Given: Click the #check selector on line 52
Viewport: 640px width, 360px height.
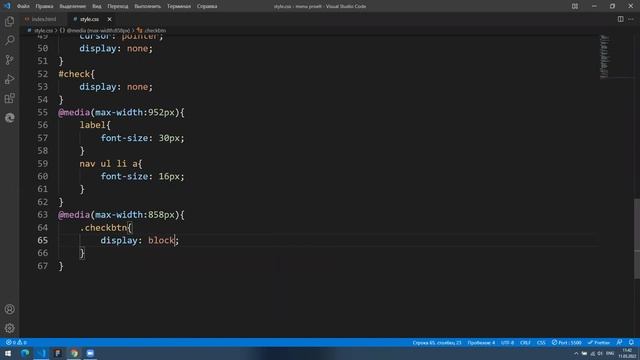Looking at the screenshot, I should click(x=74, y=74).
